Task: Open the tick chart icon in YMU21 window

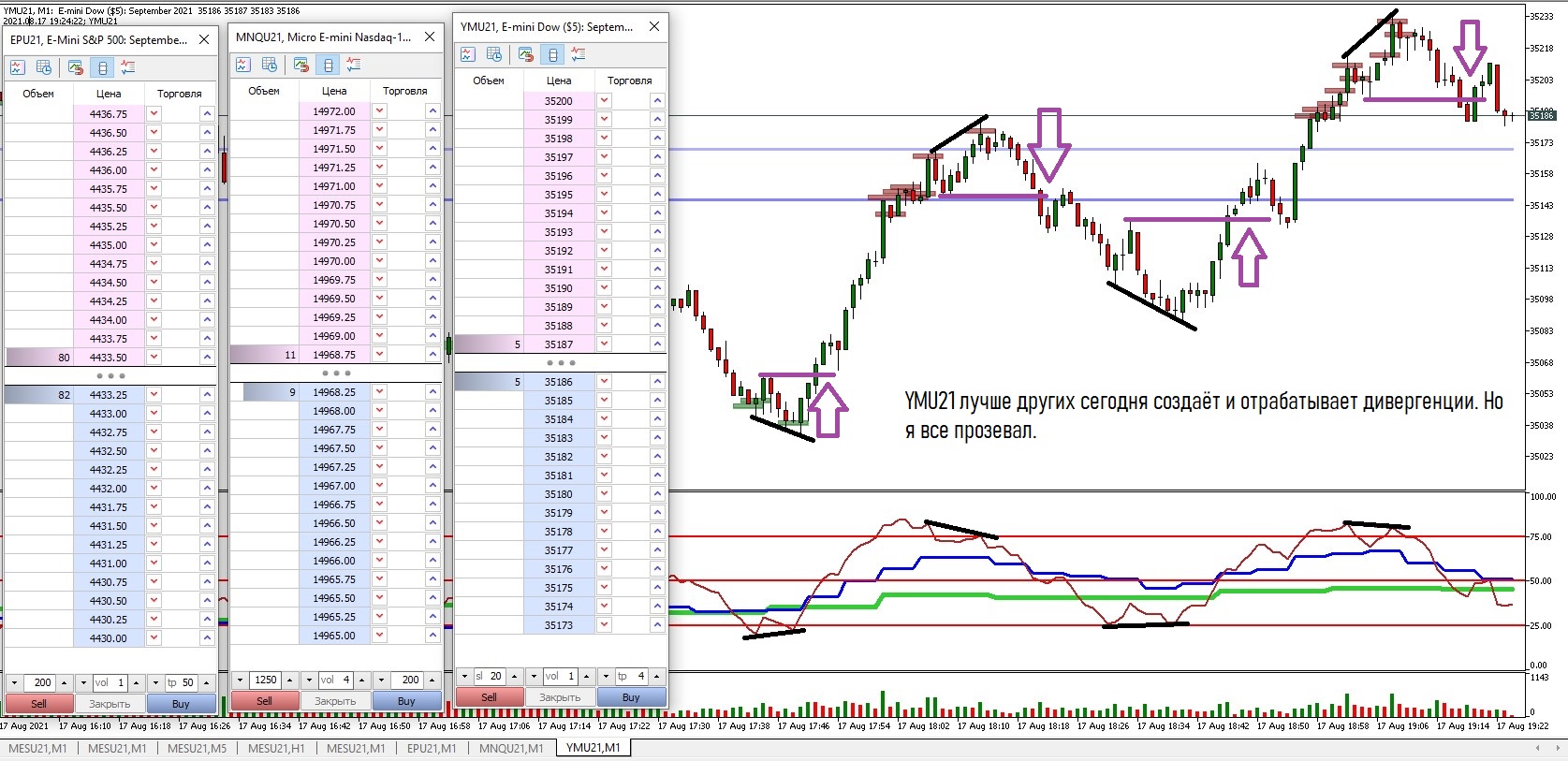Action: click(x=468, y=54)
